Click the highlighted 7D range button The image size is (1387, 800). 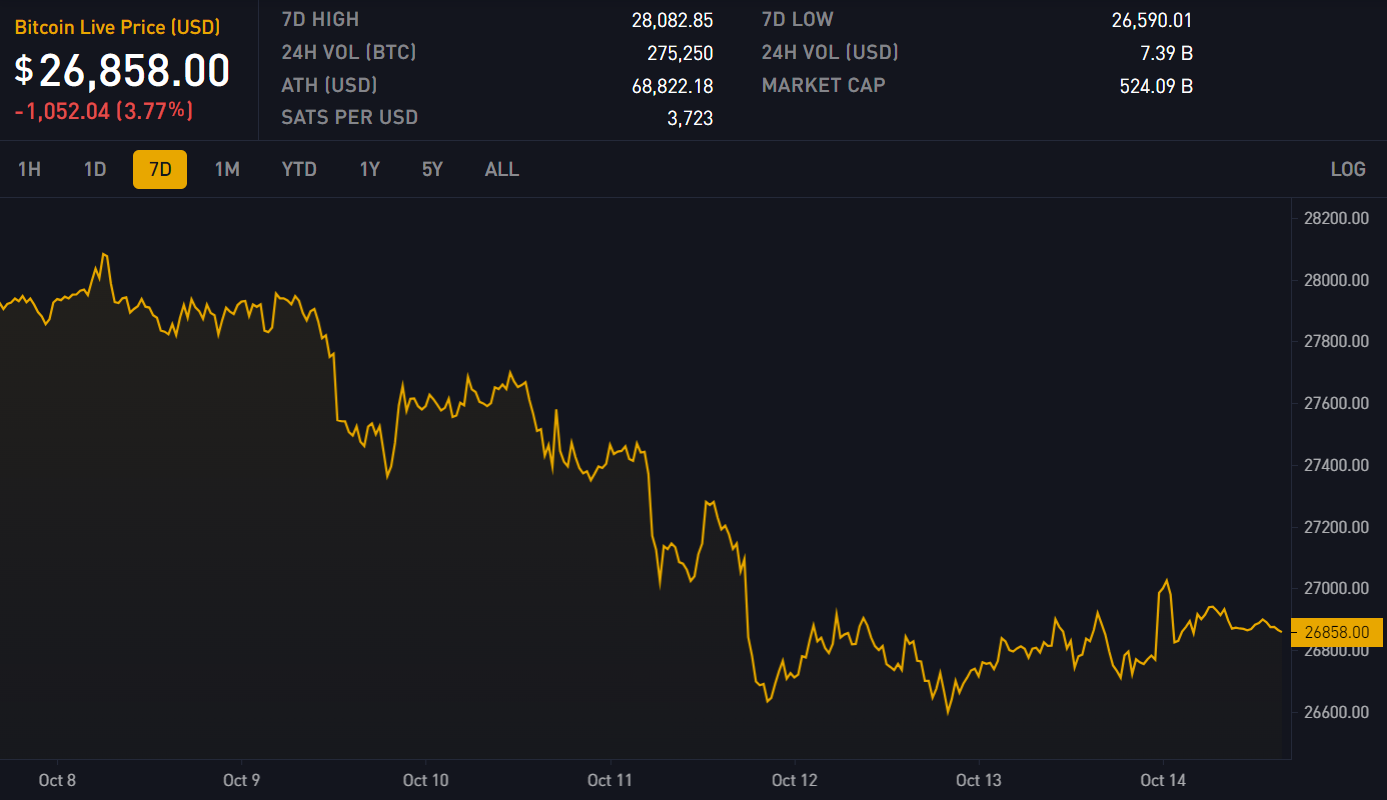[160, 169]
